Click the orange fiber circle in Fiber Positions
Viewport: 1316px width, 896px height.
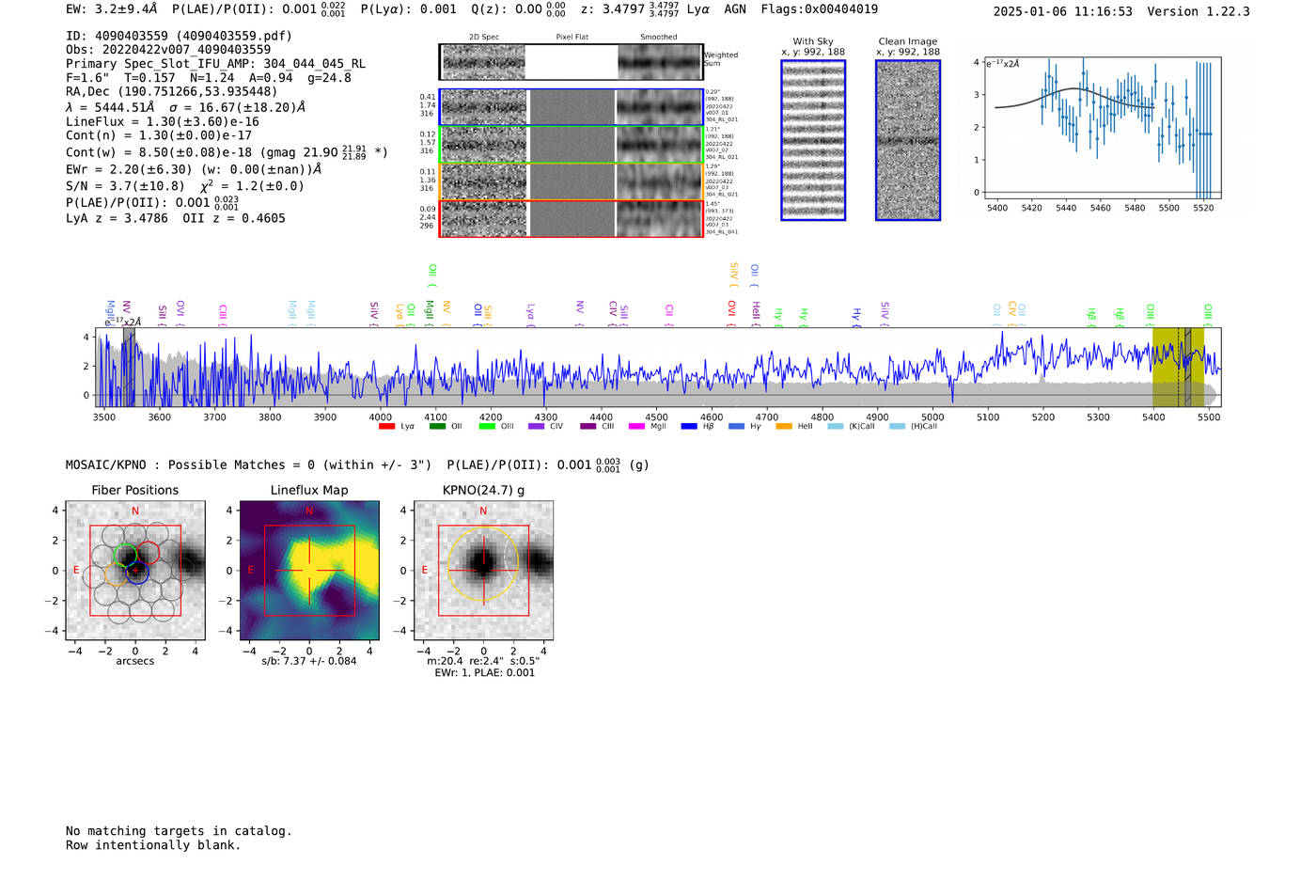tap(116, 574)
